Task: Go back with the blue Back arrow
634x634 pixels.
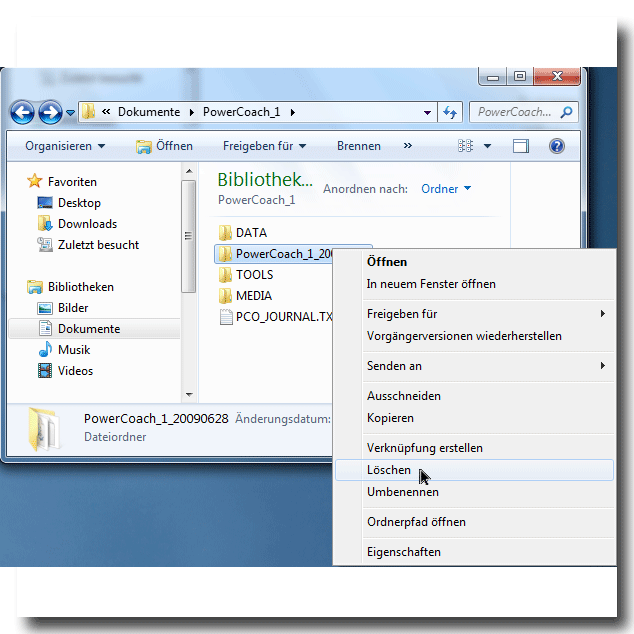Action: tap(22, 112)
